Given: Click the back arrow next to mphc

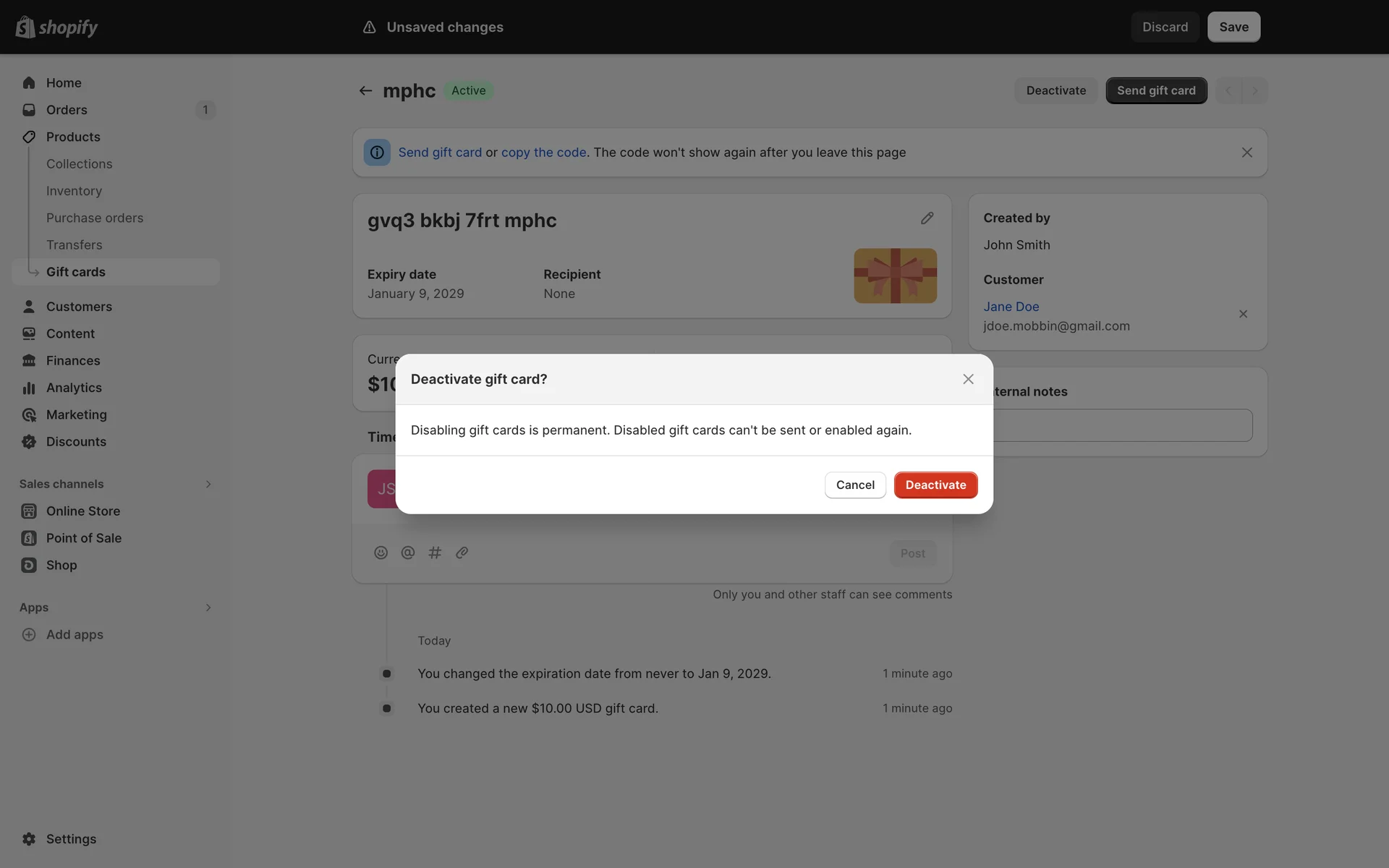Looking at the screenshot, I should [x=365, y=90].
